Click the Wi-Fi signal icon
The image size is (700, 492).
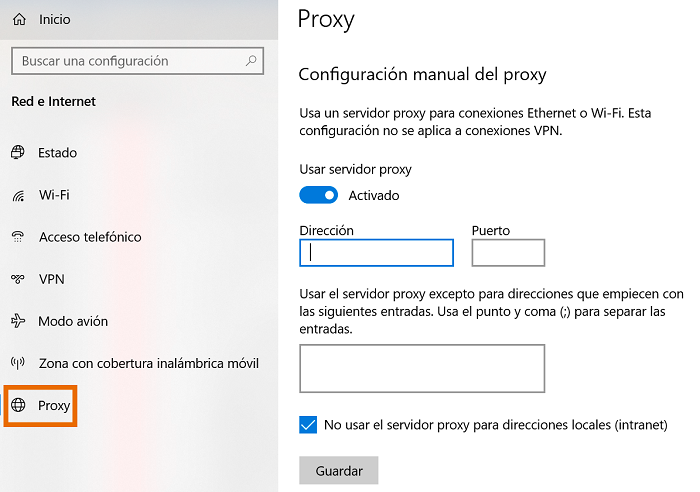click(17, 195)
